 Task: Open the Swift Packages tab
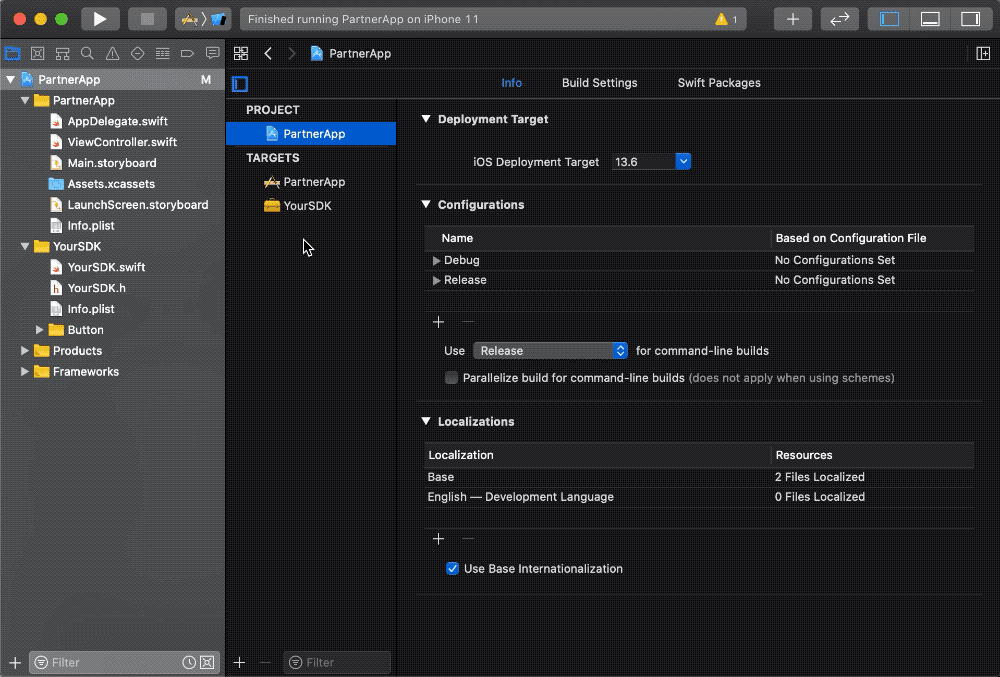(x=718, y=83)
